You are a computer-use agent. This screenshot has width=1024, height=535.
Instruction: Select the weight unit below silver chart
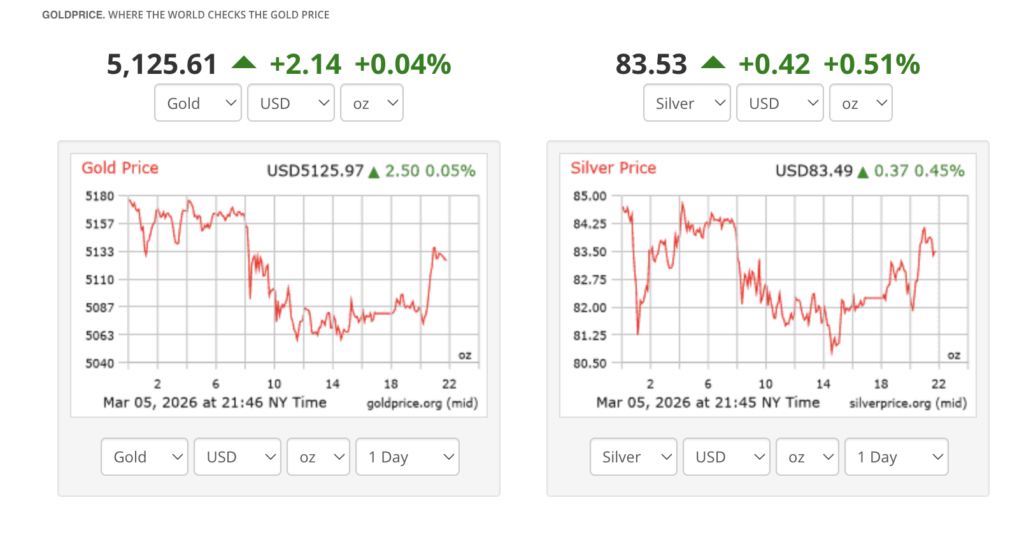[807, 457]
